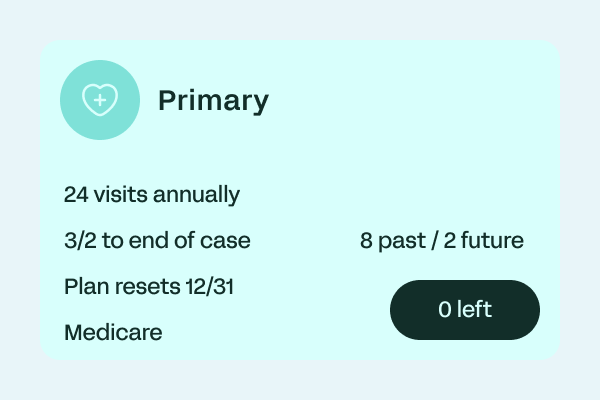Click the pale blue background outside card
Image resolution: width=600 pixels, height=400 pixels.
click(x=300, y=19)
